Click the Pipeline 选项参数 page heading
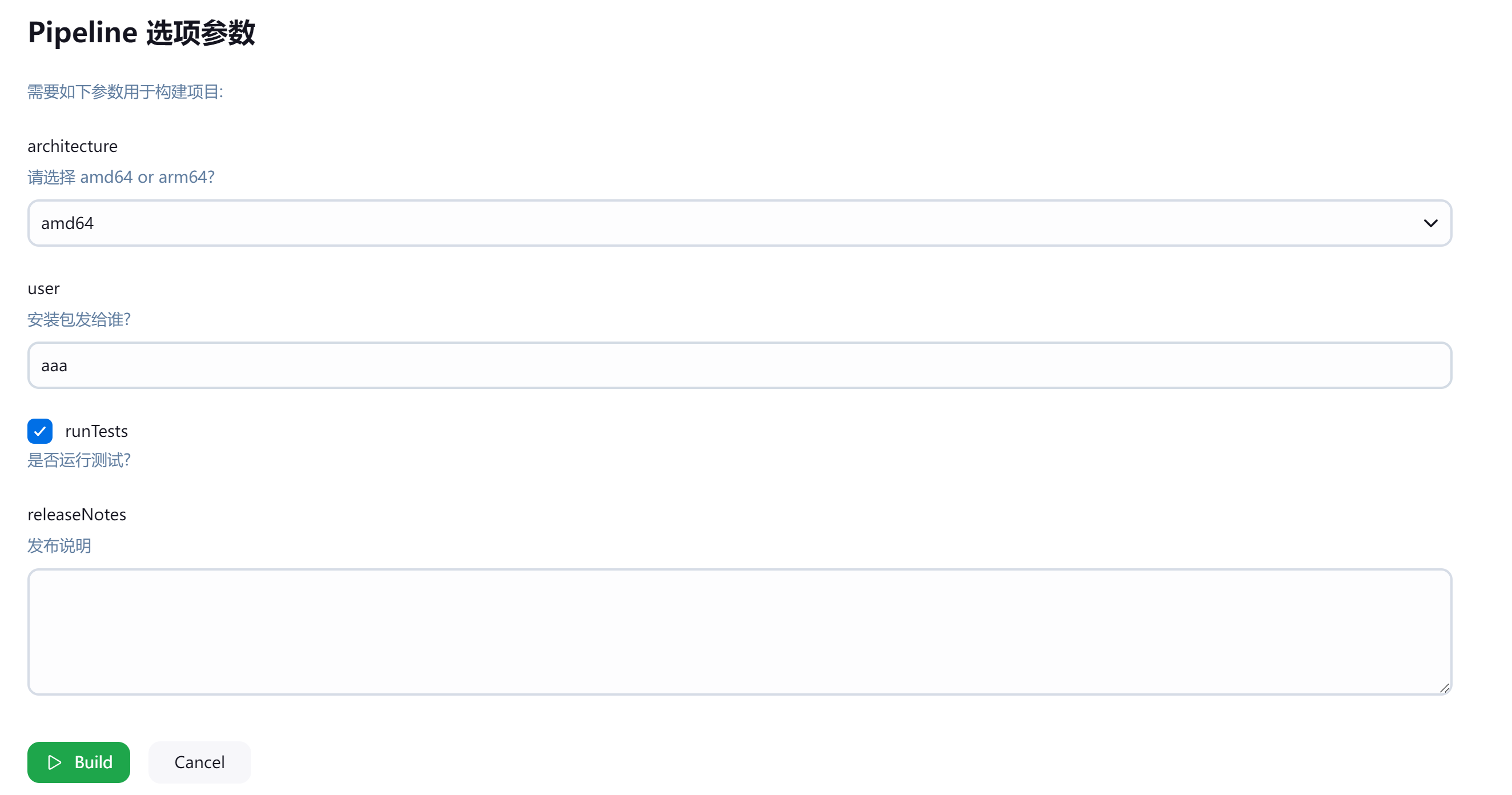This screenshot has width=1512, height=795. pos(142,33)
